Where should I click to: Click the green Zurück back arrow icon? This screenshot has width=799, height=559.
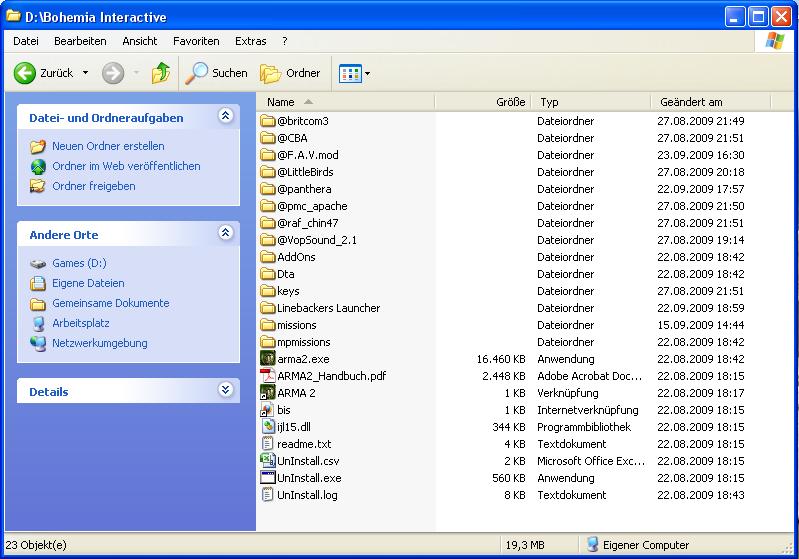point(24,73)
